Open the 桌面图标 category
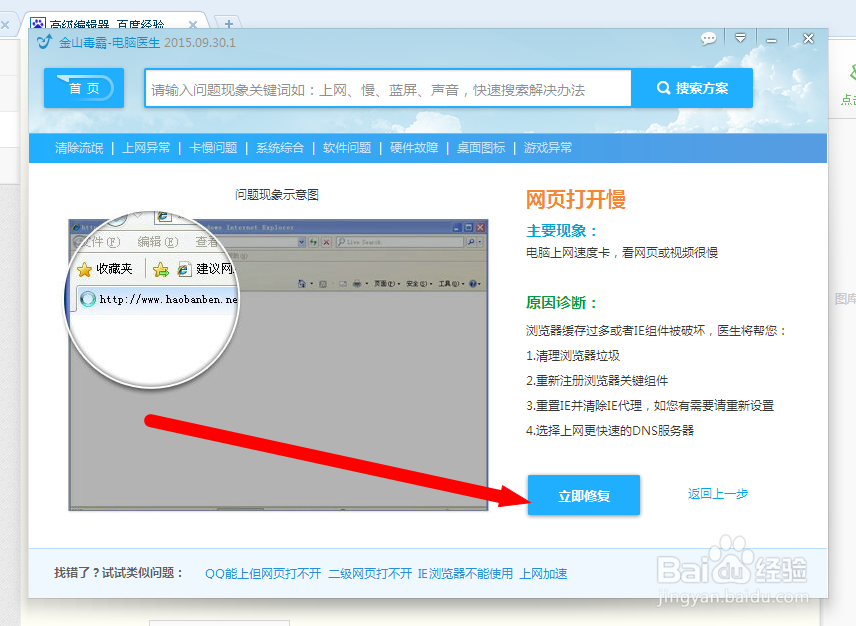This screenshot has height=626, width=856. coord(481,148)
